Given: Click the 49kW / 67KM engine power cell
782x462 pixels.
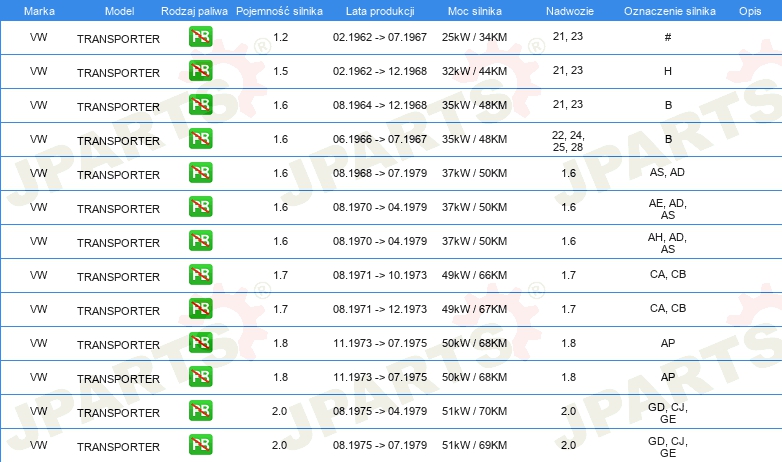Looking at the screenshot, I should tap(474, 309).
